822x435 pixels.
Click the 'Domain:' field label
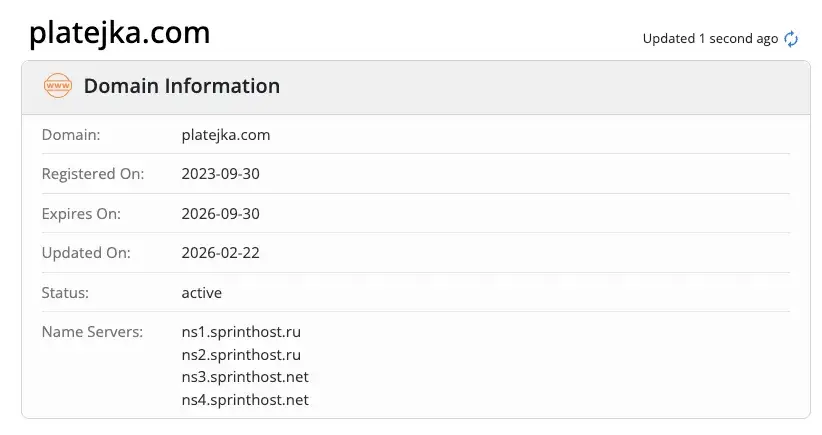(x=71, y=135)
